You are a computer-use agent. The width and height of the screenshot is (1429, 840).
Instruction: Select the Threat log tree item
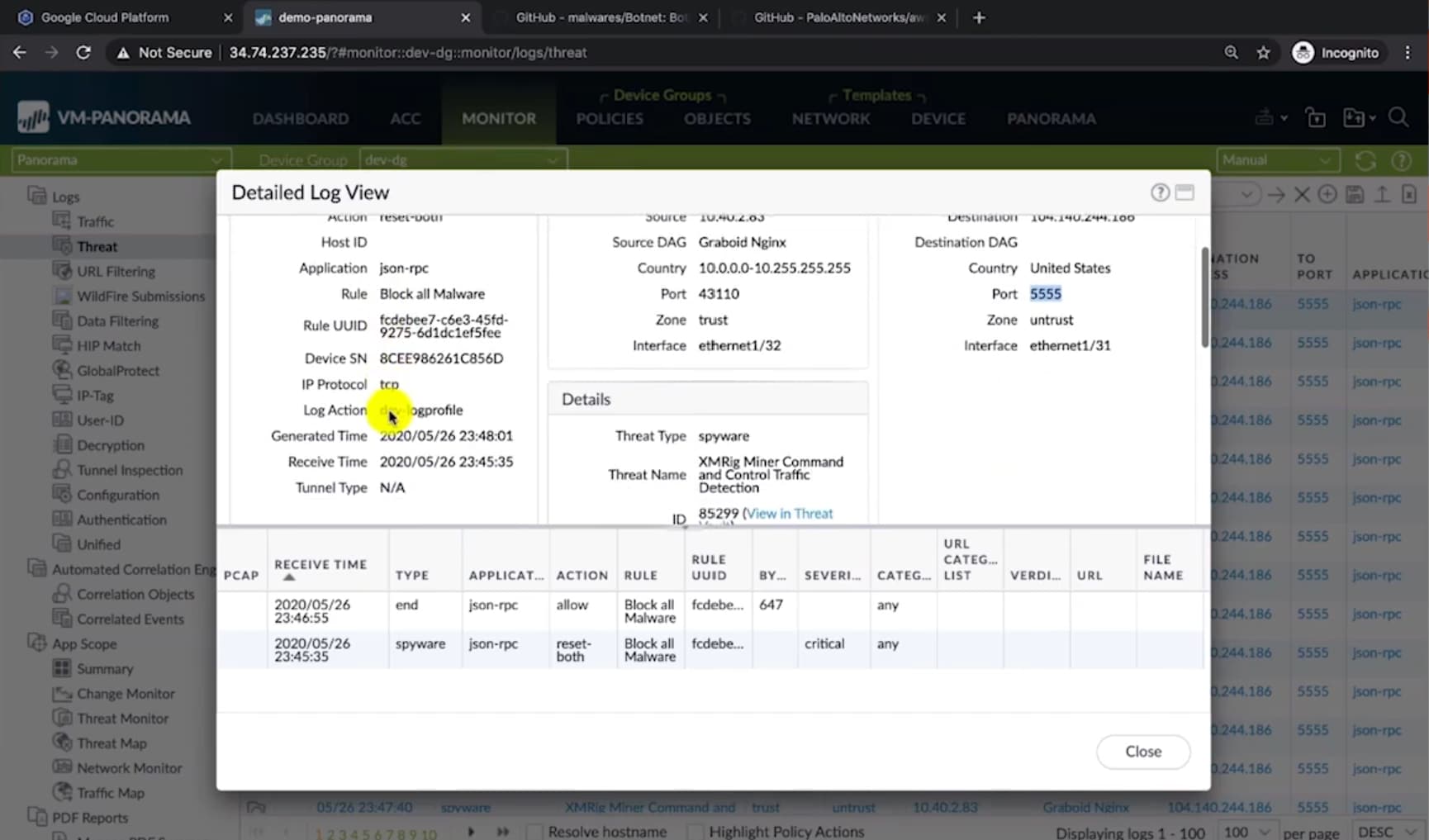coord(97,246)
